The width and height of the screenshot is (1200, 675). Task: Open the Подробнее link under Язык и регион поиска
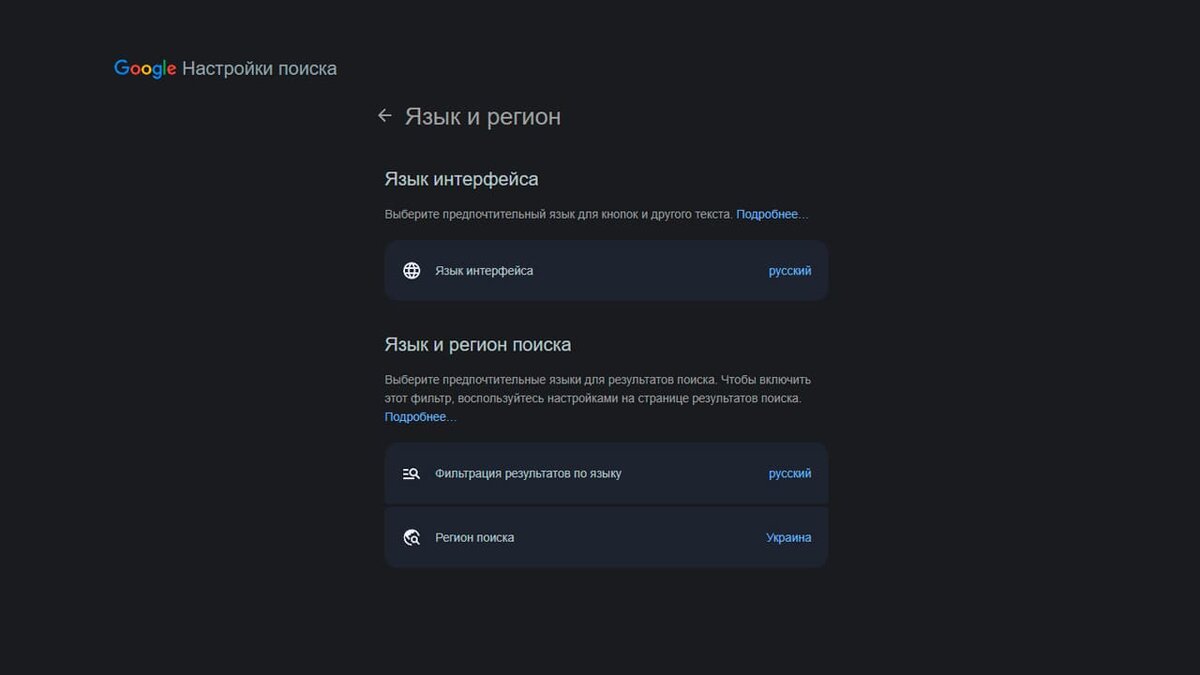click(x=420, y=417)
